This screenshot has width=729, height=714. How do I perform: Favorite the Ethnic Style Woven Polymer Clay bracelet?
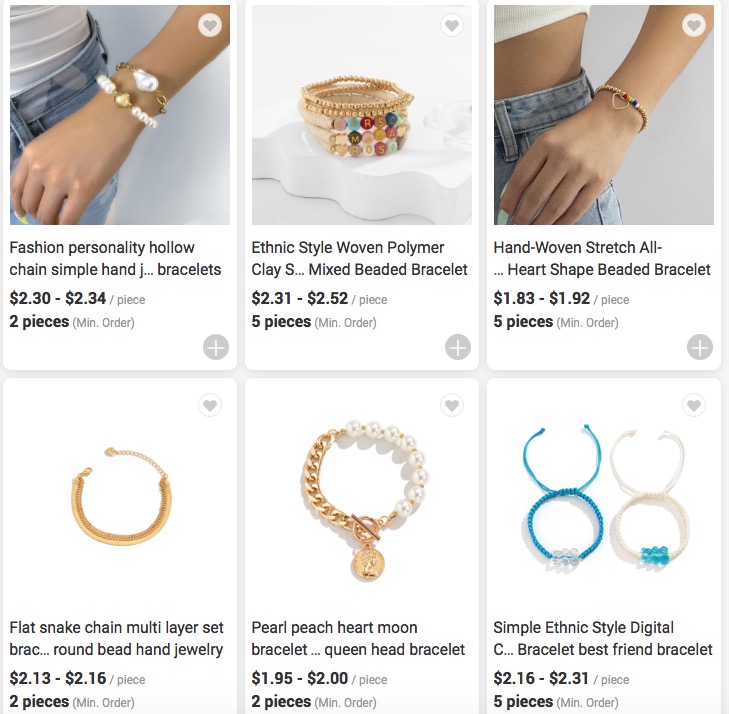[452, 25]
